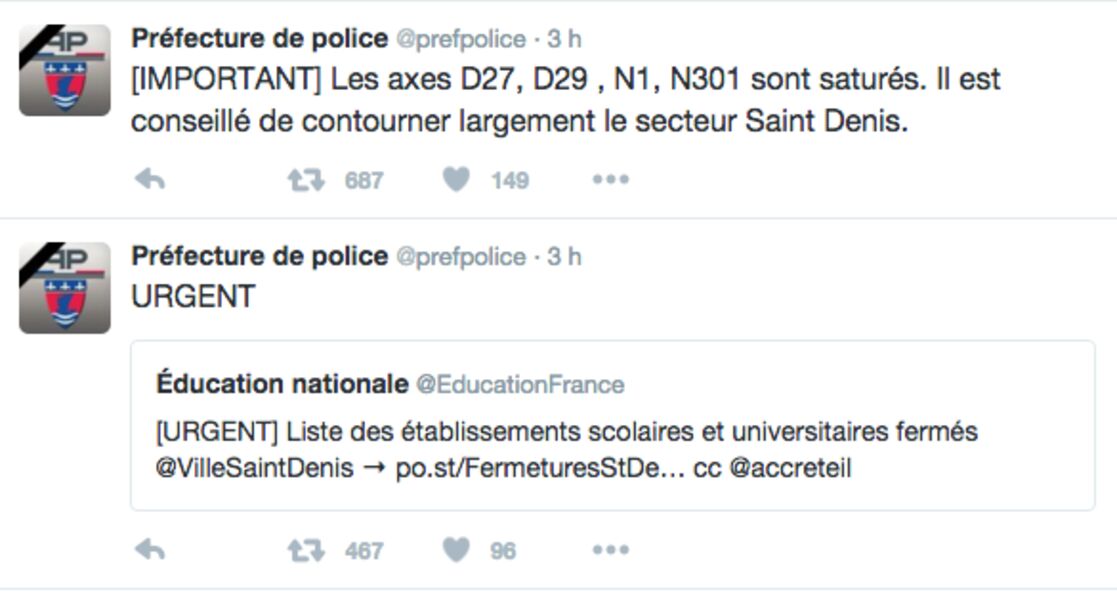This screenshot has height=600, width=1117.
Task: Open the @VilleSaintDenis mention
Action: pos(254,468)
